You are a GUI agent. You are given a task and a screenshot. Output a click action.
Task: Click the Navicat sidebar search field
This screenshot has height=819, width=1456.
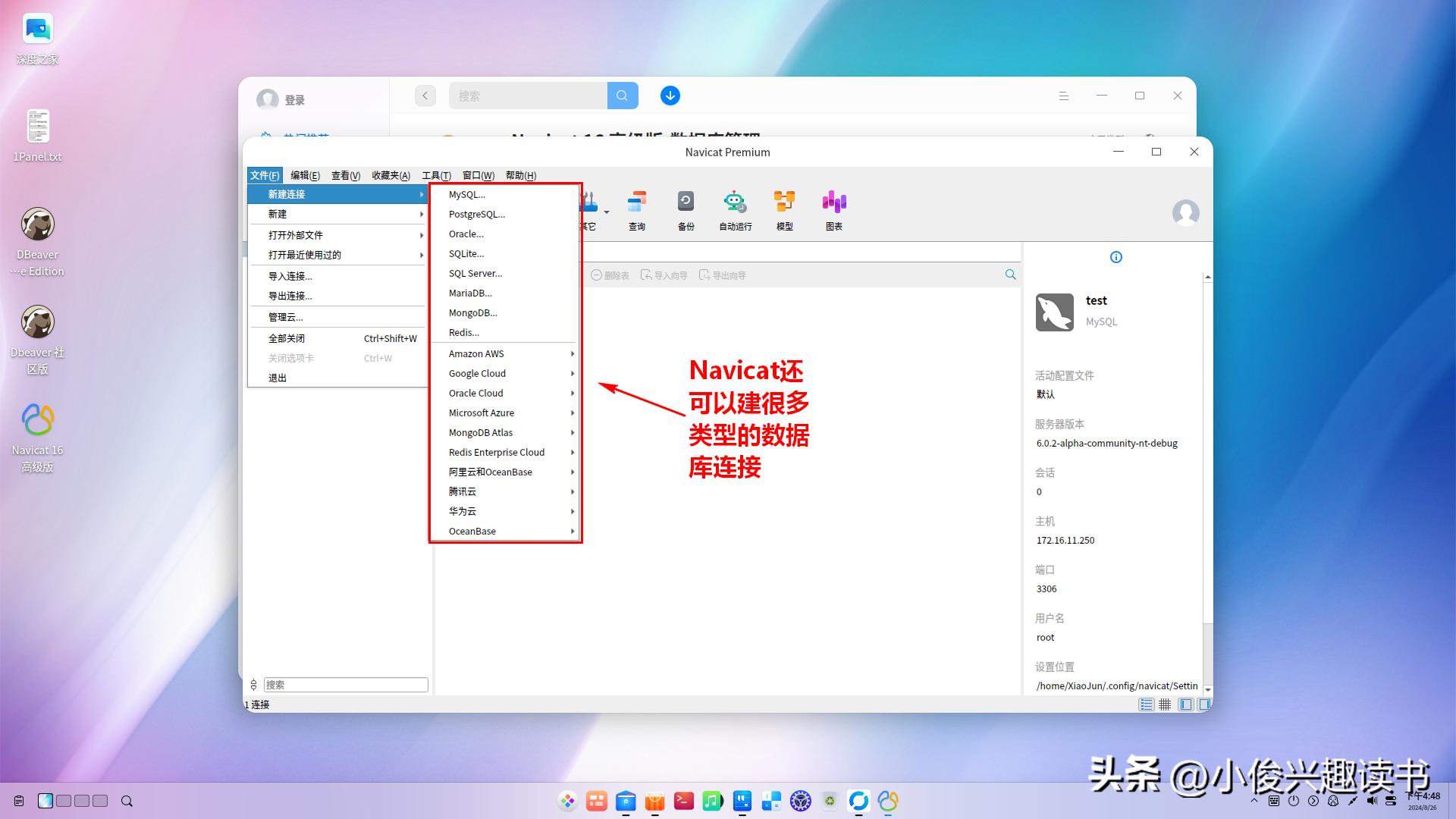pyautogui.click(x=346, y=685)
